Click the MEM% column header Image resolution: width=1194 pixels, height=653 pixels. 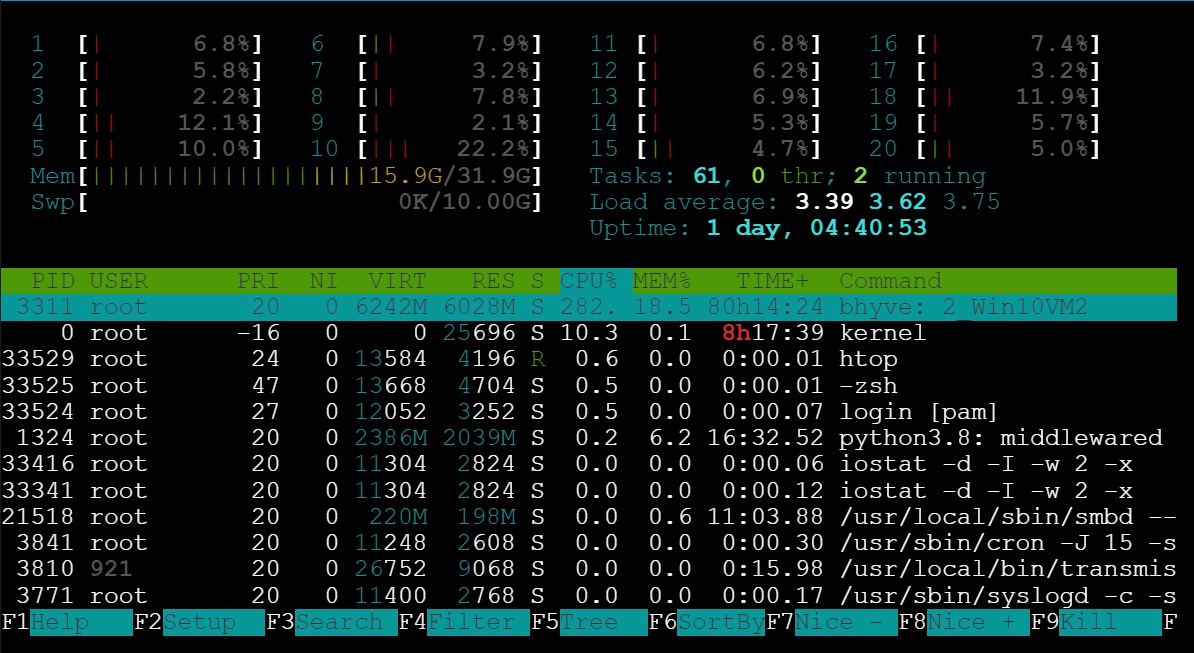662,281
